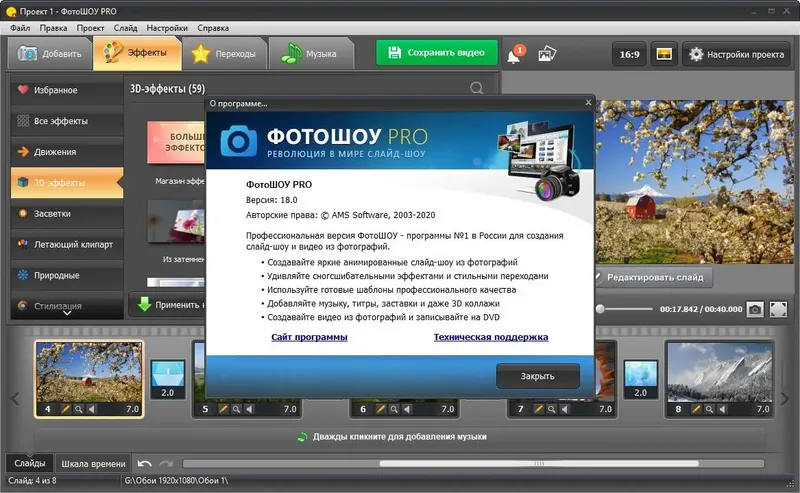Expand more effect categories with down chevron
The width and height of the screenshot is (800, 493).
tap(67, 313)
